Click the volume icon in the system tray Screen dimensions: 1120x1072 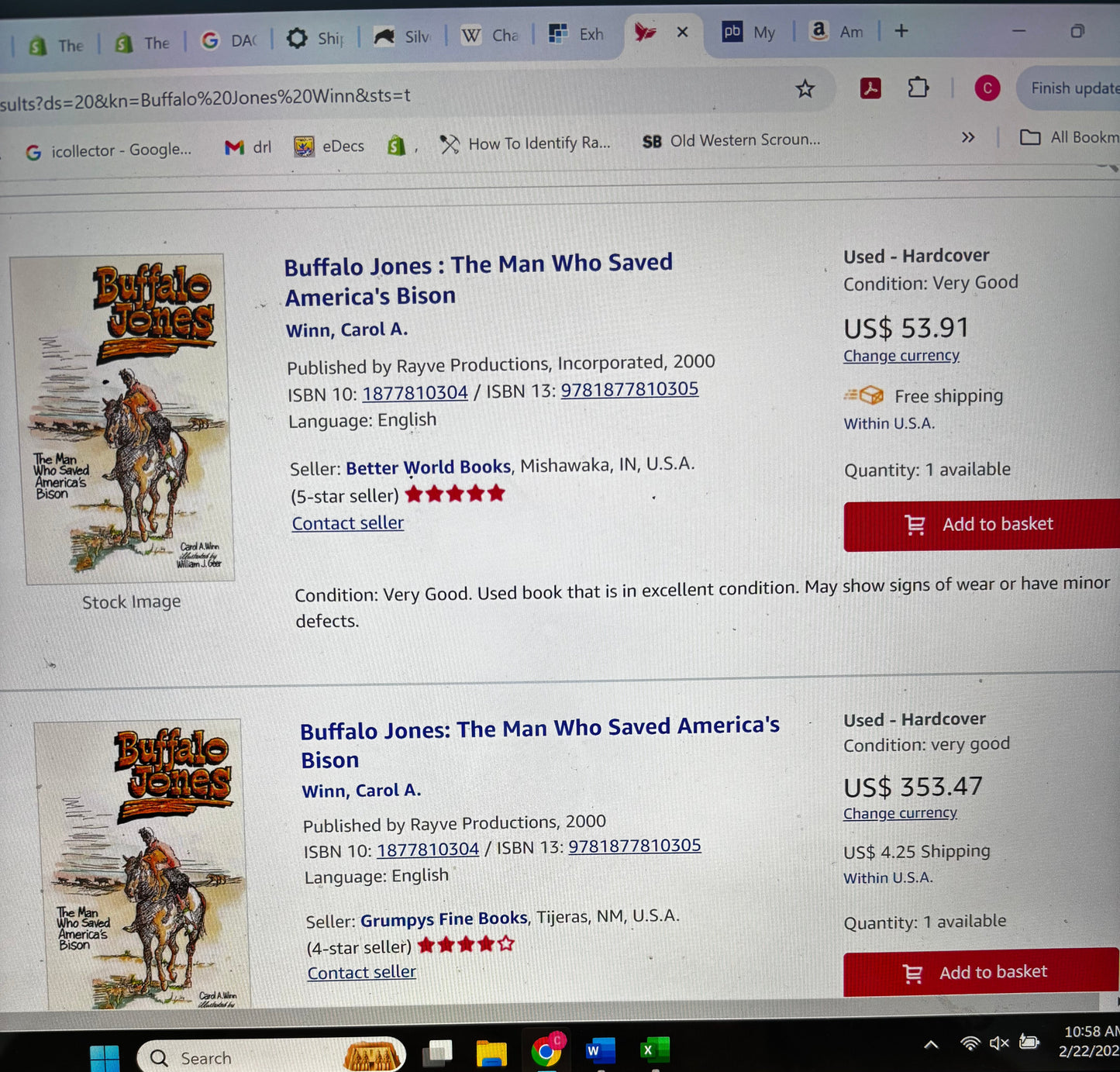998,1043
